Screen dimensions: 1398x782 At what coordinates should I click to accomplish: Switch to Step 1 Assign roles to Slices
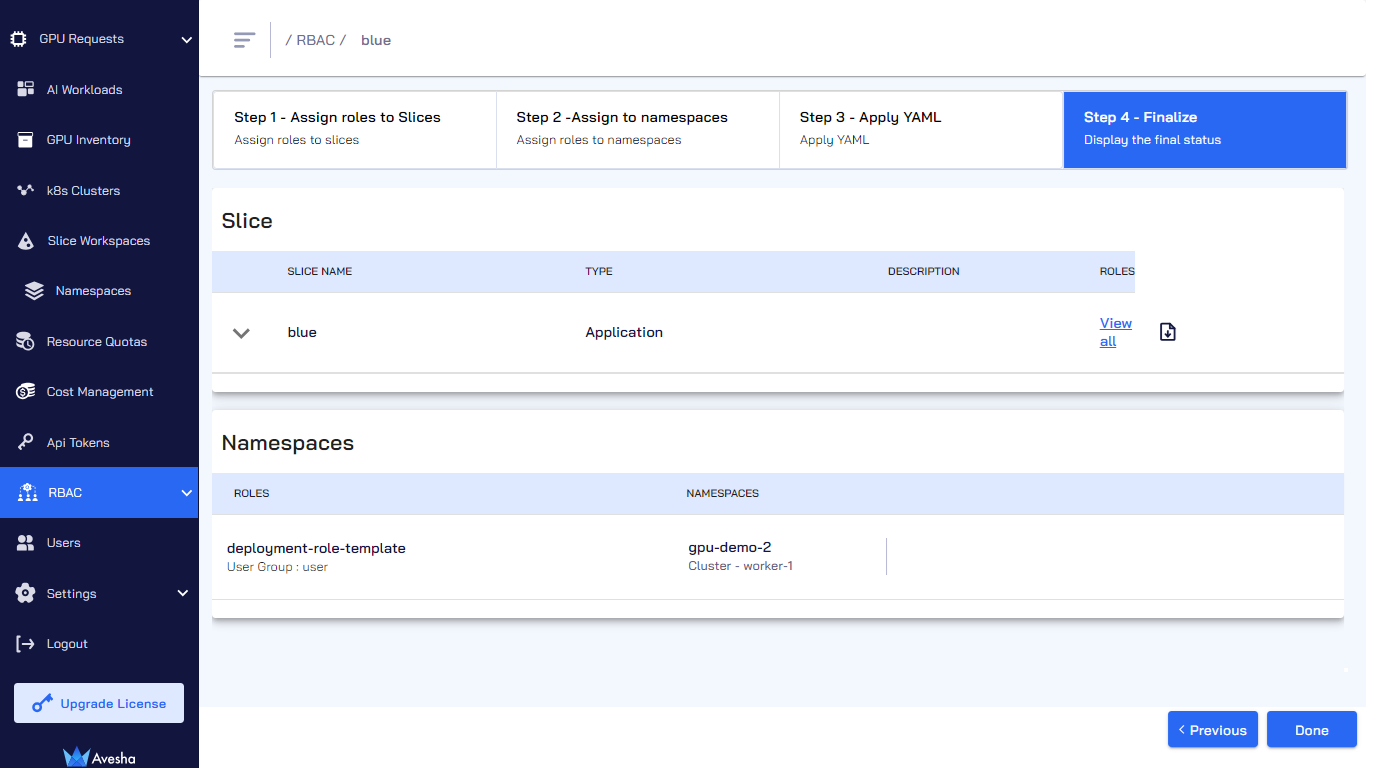click(x=355, y=130)
